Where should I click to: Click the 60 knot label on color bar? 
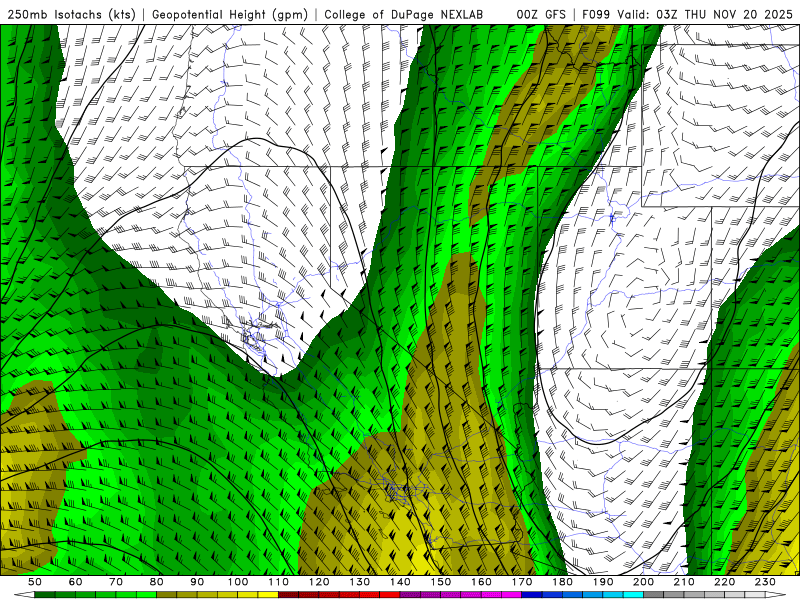75,582
